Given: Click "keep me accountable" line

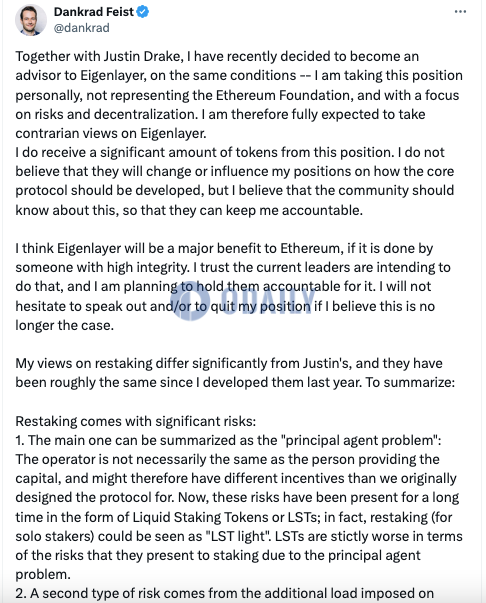Looking at the screenshot, I should pos(189,210).
